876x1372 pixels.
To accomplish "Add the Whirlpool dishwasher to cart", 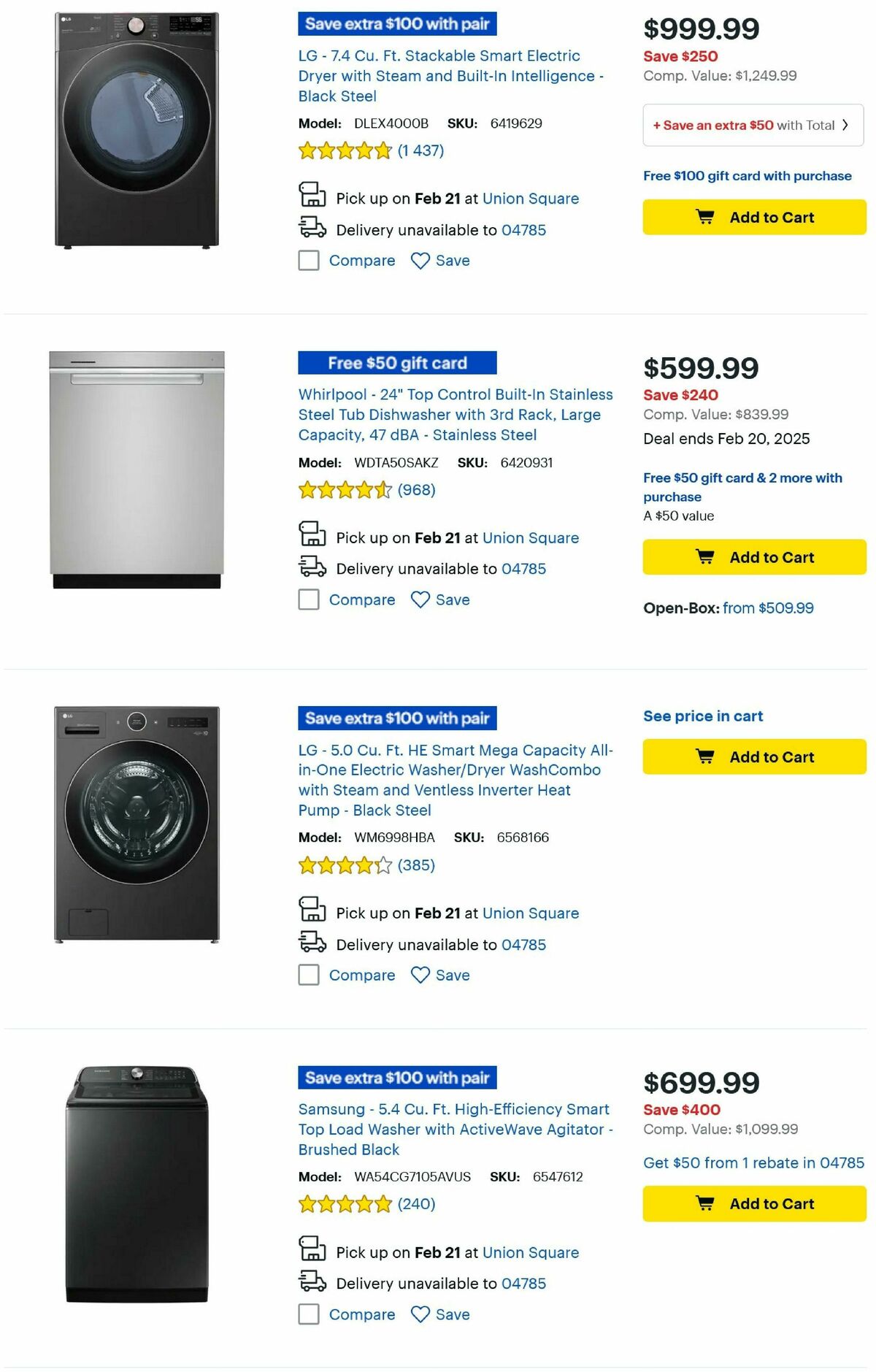I will click(753, 556).
